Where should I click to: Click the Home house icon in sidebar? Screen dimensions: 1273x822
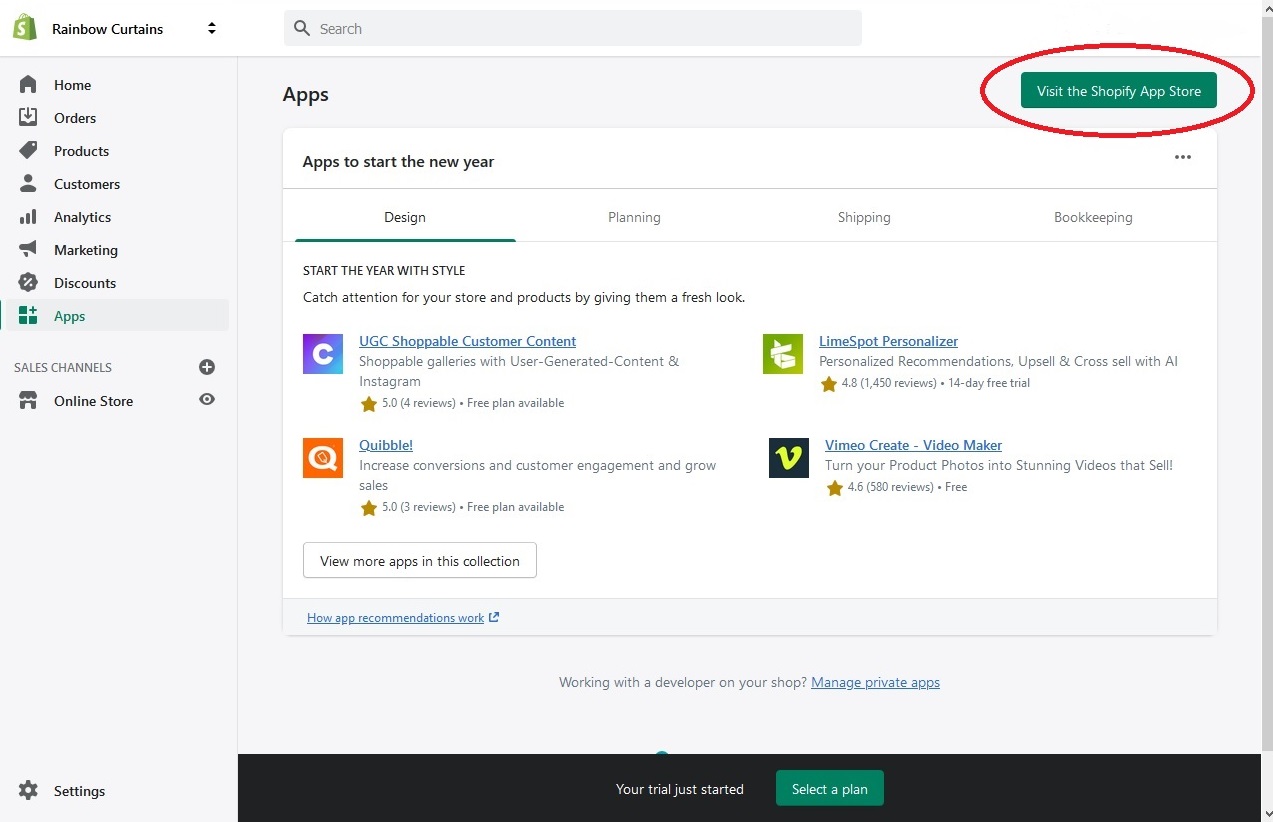click(28, 85)
